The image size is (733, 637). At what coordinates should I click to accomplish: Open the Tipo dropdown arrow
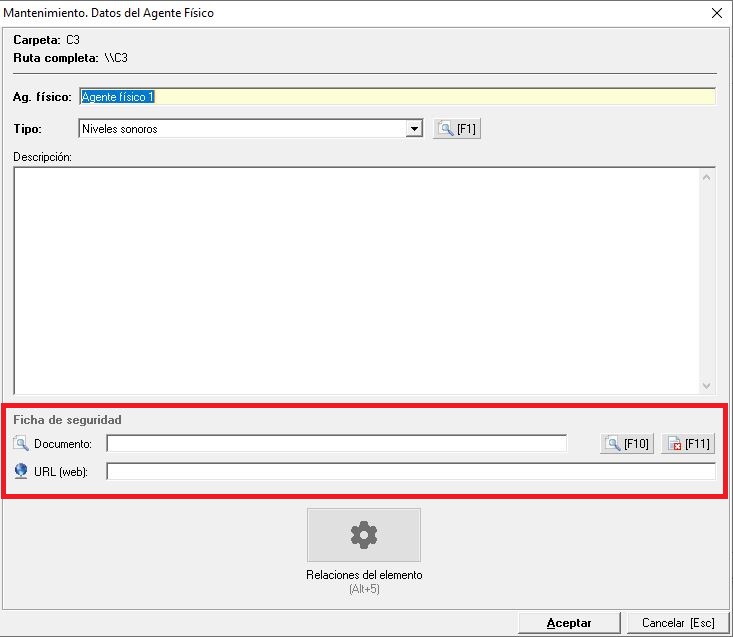[414, 129]
